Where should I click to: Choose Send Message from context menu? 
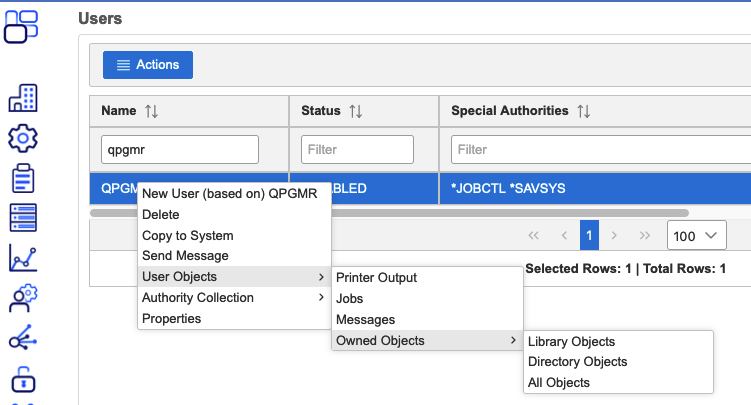(x=185, y=256)
